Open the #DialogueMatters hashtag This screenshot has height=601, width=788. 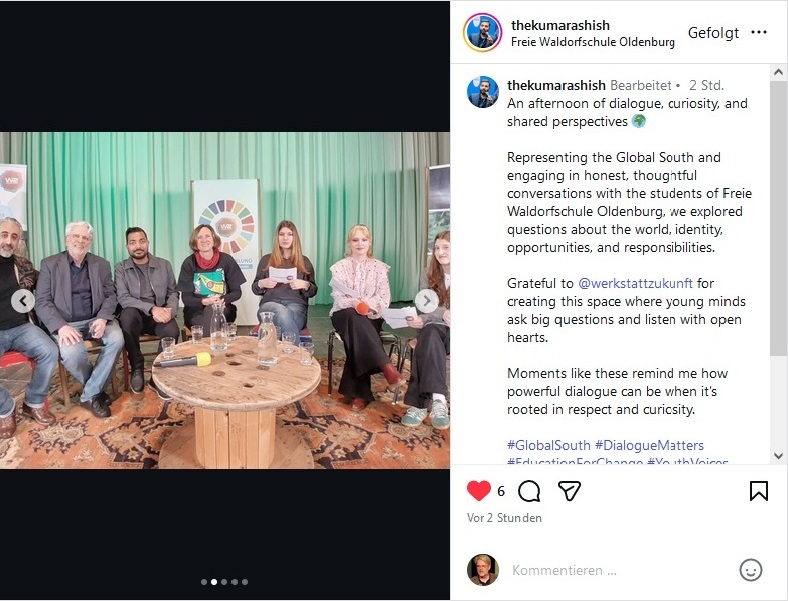(649, 445)
